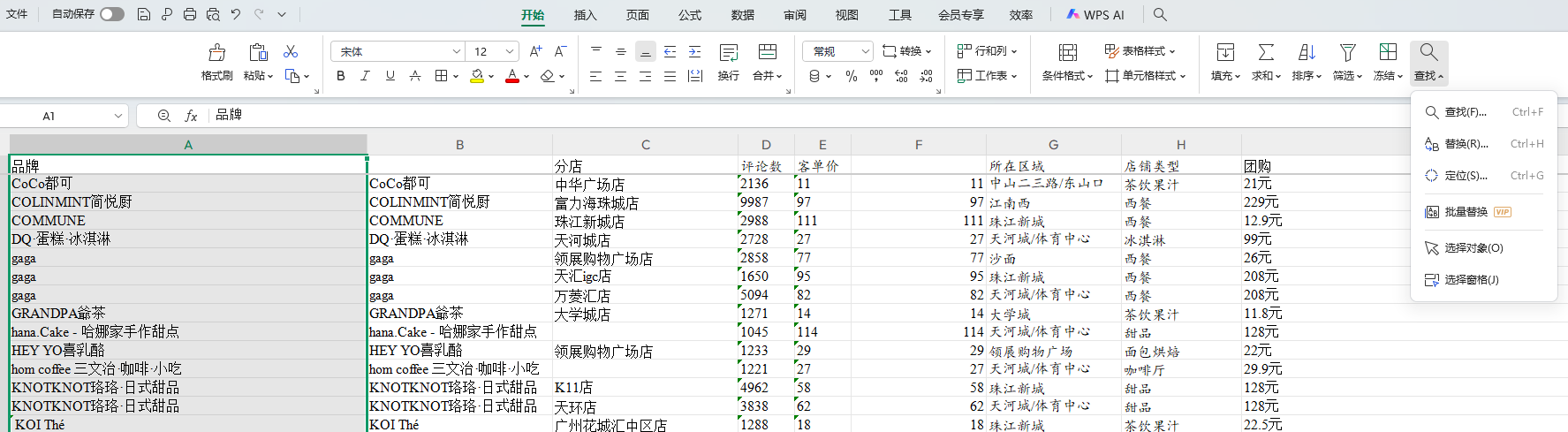Click the Sum (求和) button
The width and height of the screenshot is (1568, 432).
coord(1266,62)
